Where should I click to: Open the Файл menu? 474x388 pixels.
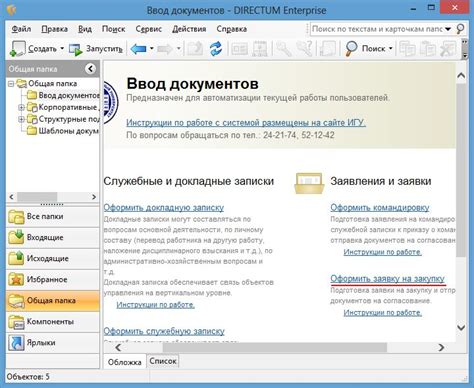pos(21,29)
